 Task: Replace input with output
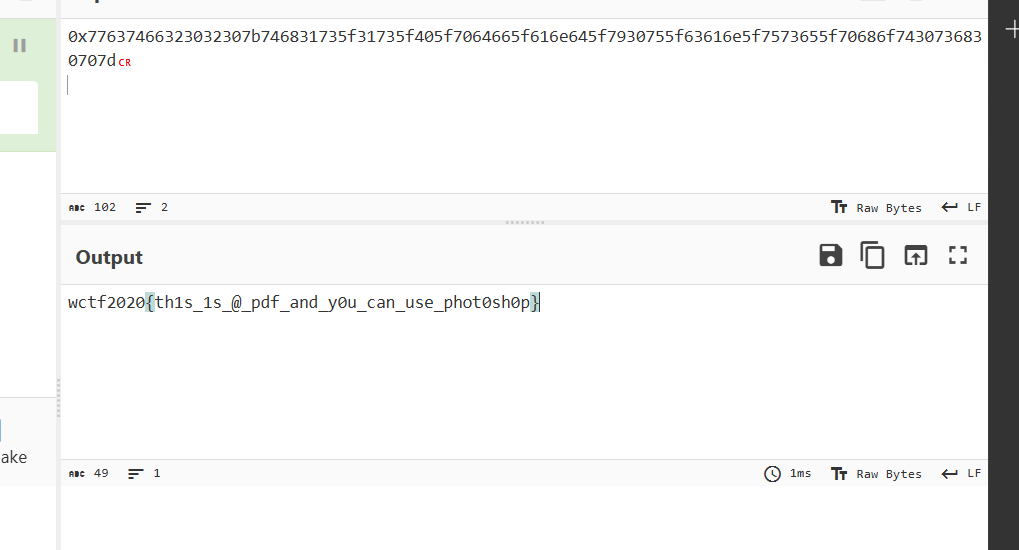tap(915, 256)
